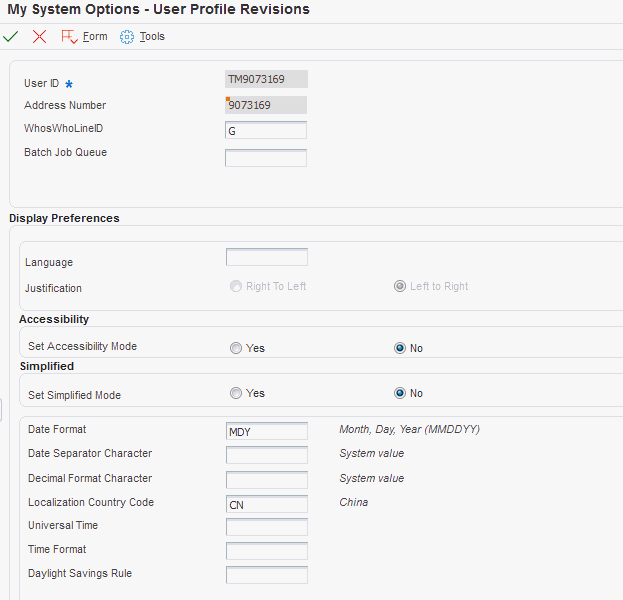
Task: Click the Form exit icon
Action: (x=69, y=37)
